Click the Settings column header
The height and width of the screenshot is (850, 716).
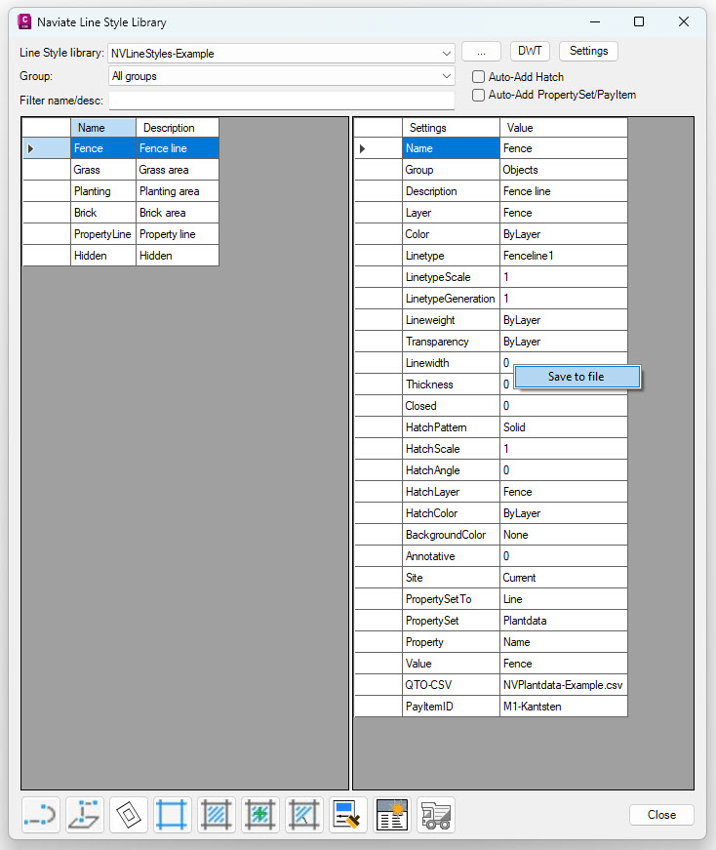pyautogui.click(x=451, y=128)
